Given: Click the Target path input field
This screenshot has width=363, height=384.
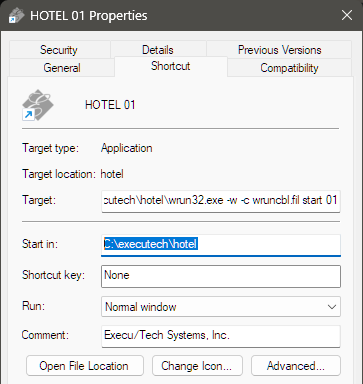Looking at the screenshot, I should (221, 201).
